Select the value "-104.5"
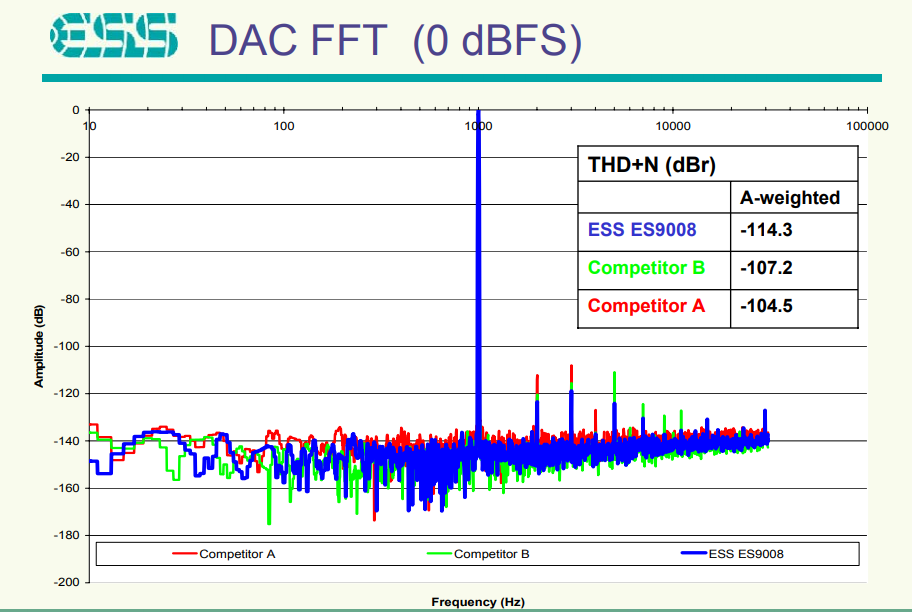912x612 pixels. click(766, 306)
